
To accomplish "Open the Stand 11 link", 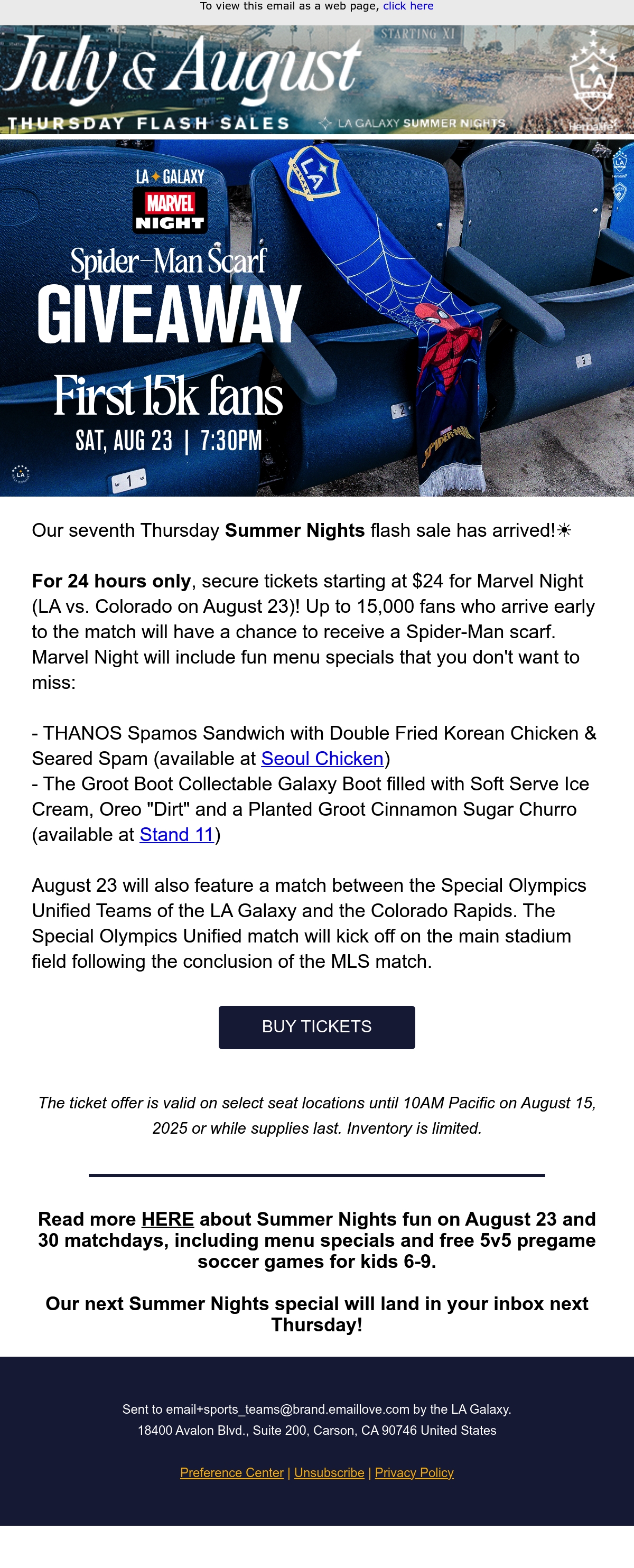I will (176, 835).
